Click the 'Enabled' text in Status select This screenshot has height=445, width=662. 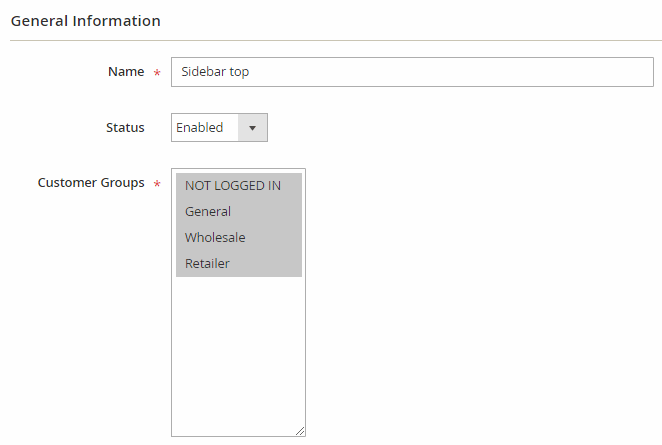coord(200,127)
